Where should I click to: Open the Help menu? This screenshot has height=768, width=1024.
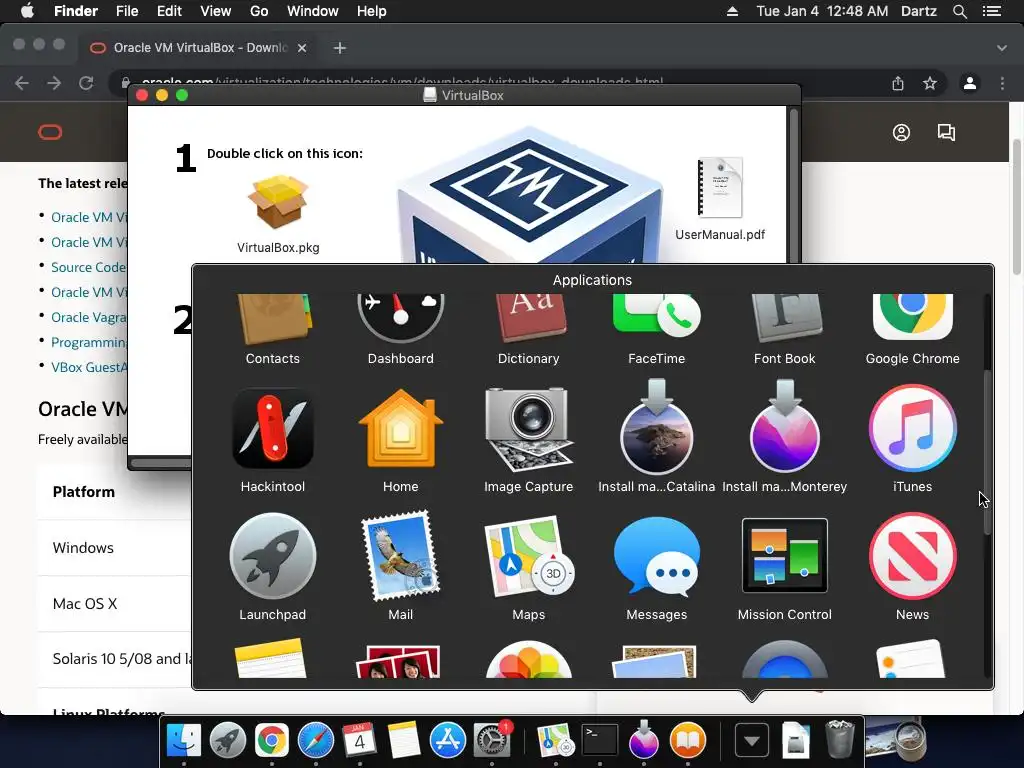click(x=372, y=11)
